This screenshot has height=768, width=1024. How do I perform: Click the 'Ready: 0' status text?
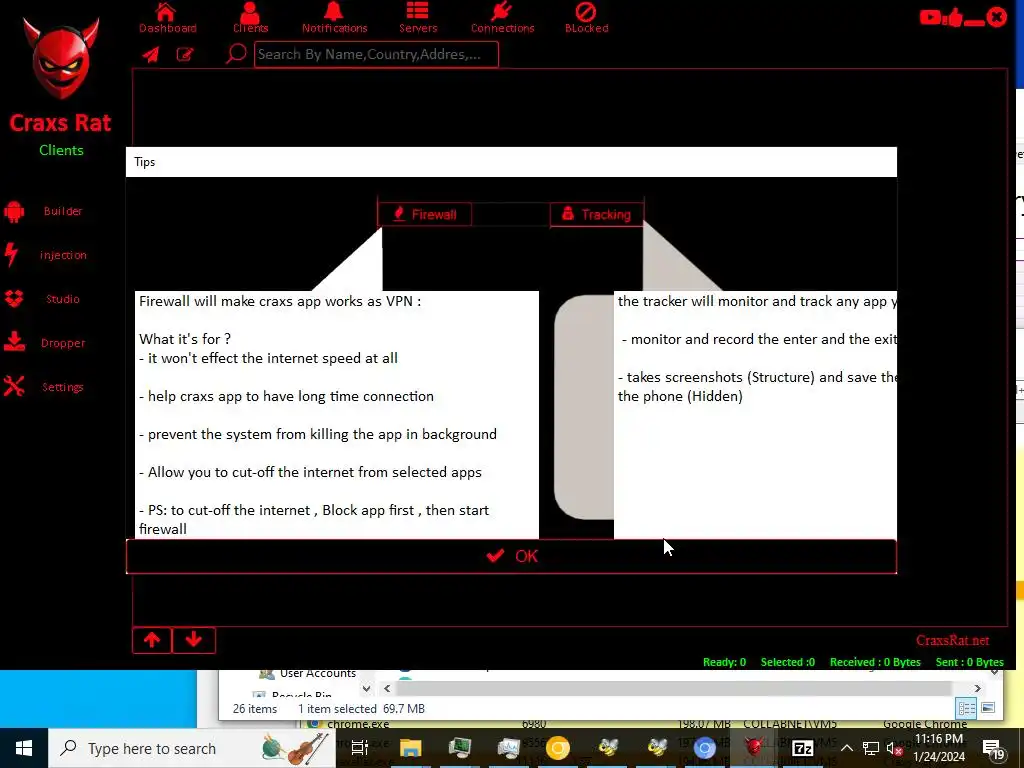pos(724,662)
